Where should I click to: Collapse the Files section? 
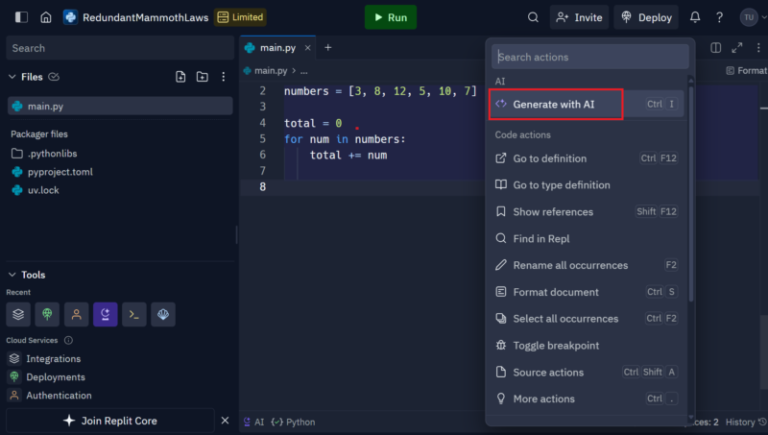click(x=12, y=77)
